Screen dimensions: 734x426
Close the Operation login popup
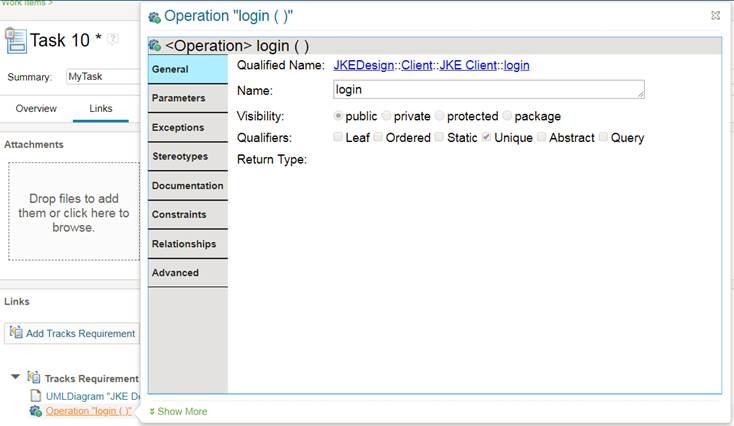click(x=715, y=16)
